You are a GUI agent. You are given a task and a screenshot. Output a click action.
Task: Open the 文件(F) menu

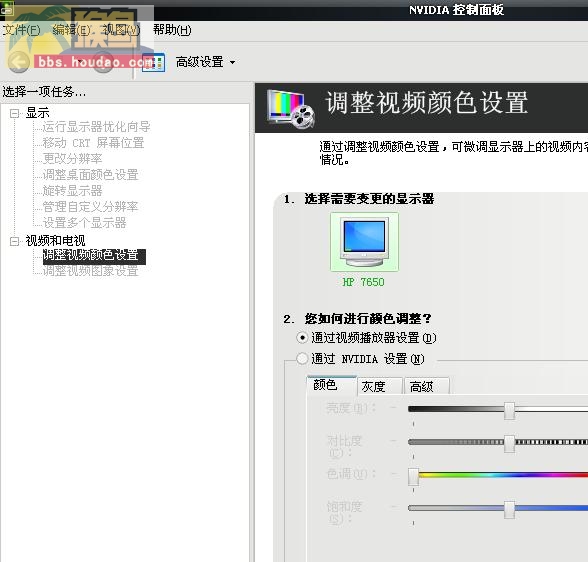click(21, 30)
